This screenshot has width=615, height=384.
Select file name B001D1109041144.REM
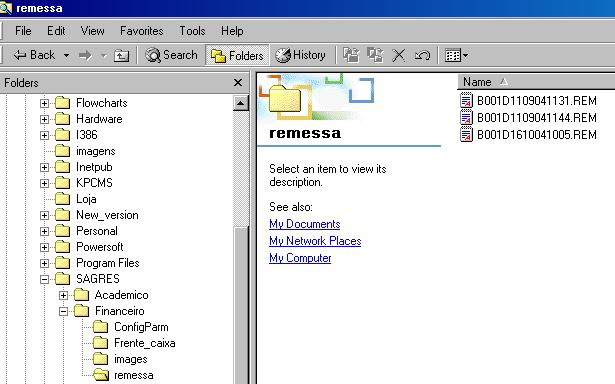(537, 118)
